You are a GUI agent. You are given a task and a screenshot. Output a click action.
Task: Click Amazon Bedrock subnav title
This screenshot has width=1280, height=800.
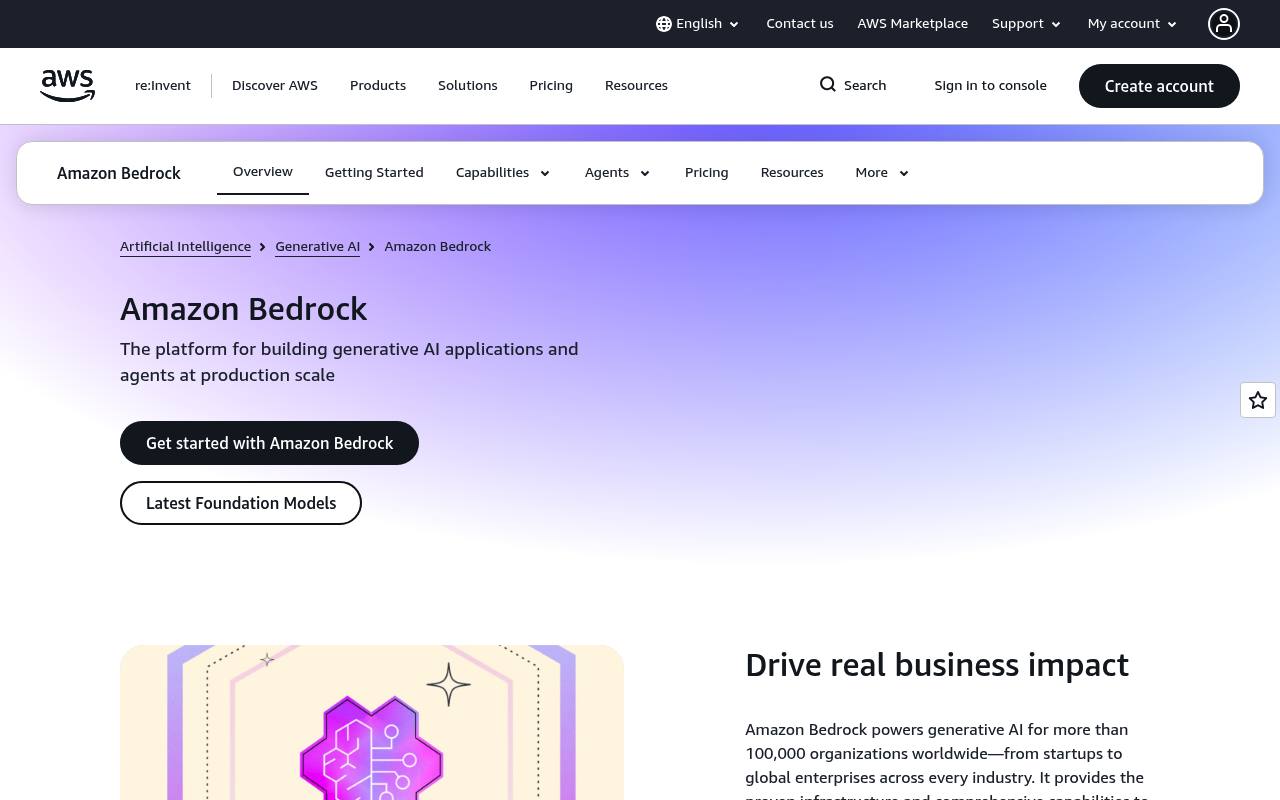119,173
